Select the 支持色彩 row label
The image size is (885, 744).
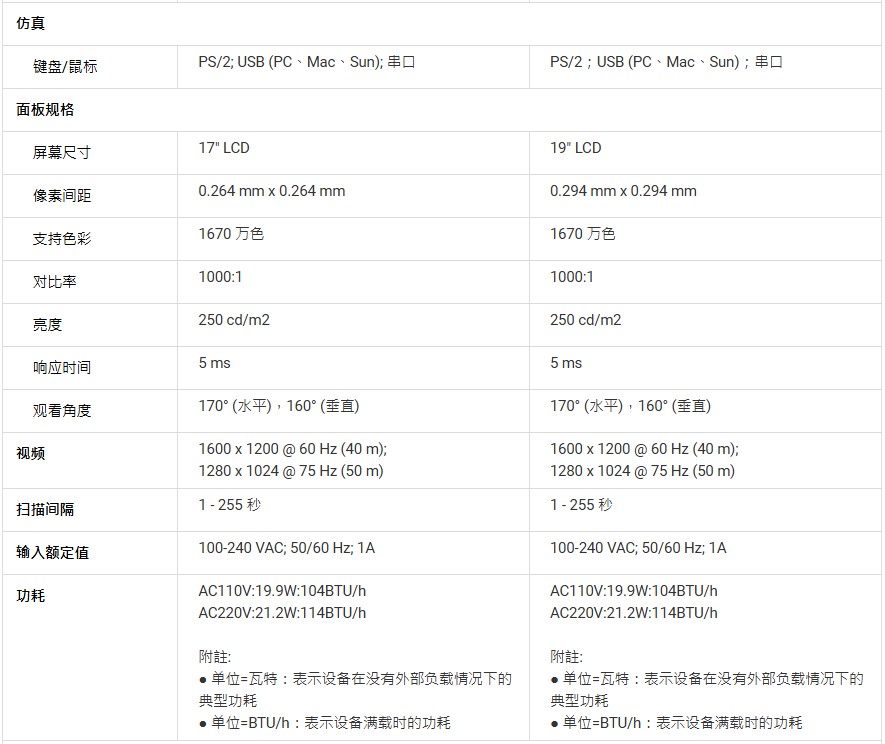[x=62, y=238]
